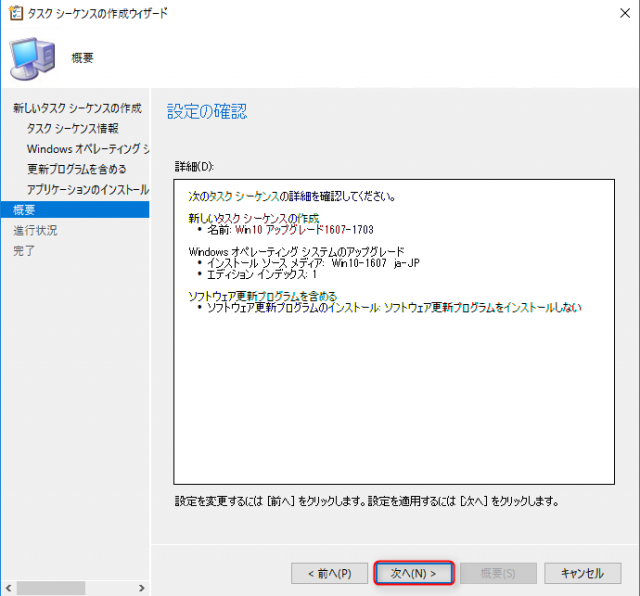This screenshot has width=640, height=596.
Task: Go to the タスク シーケンス情報 step
Action: pos(72,128)
